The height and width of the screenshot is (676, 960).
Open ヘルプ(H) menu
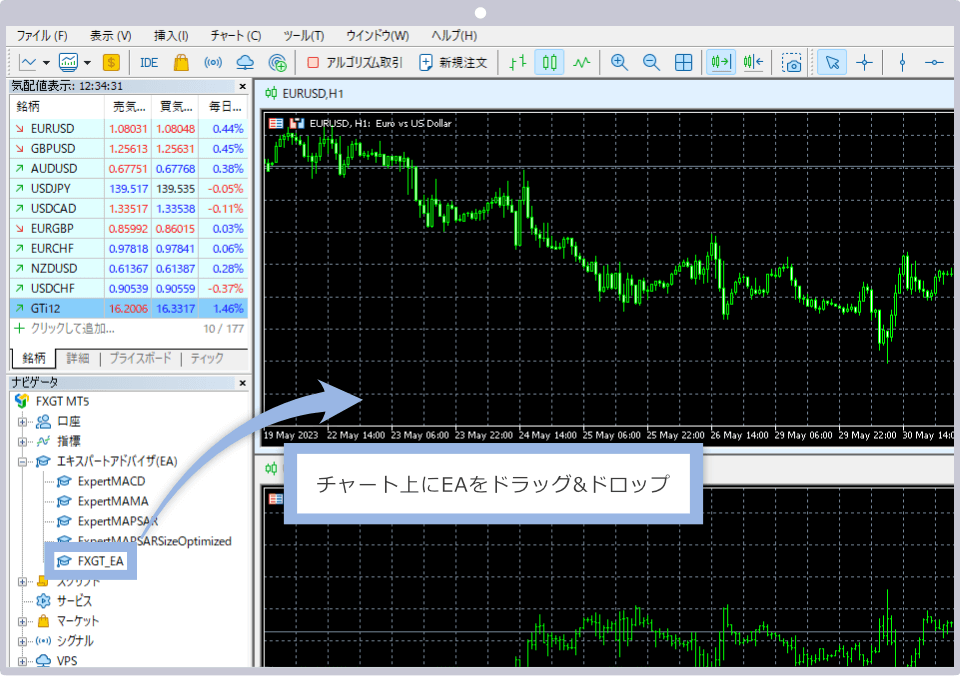coord(454,36)
